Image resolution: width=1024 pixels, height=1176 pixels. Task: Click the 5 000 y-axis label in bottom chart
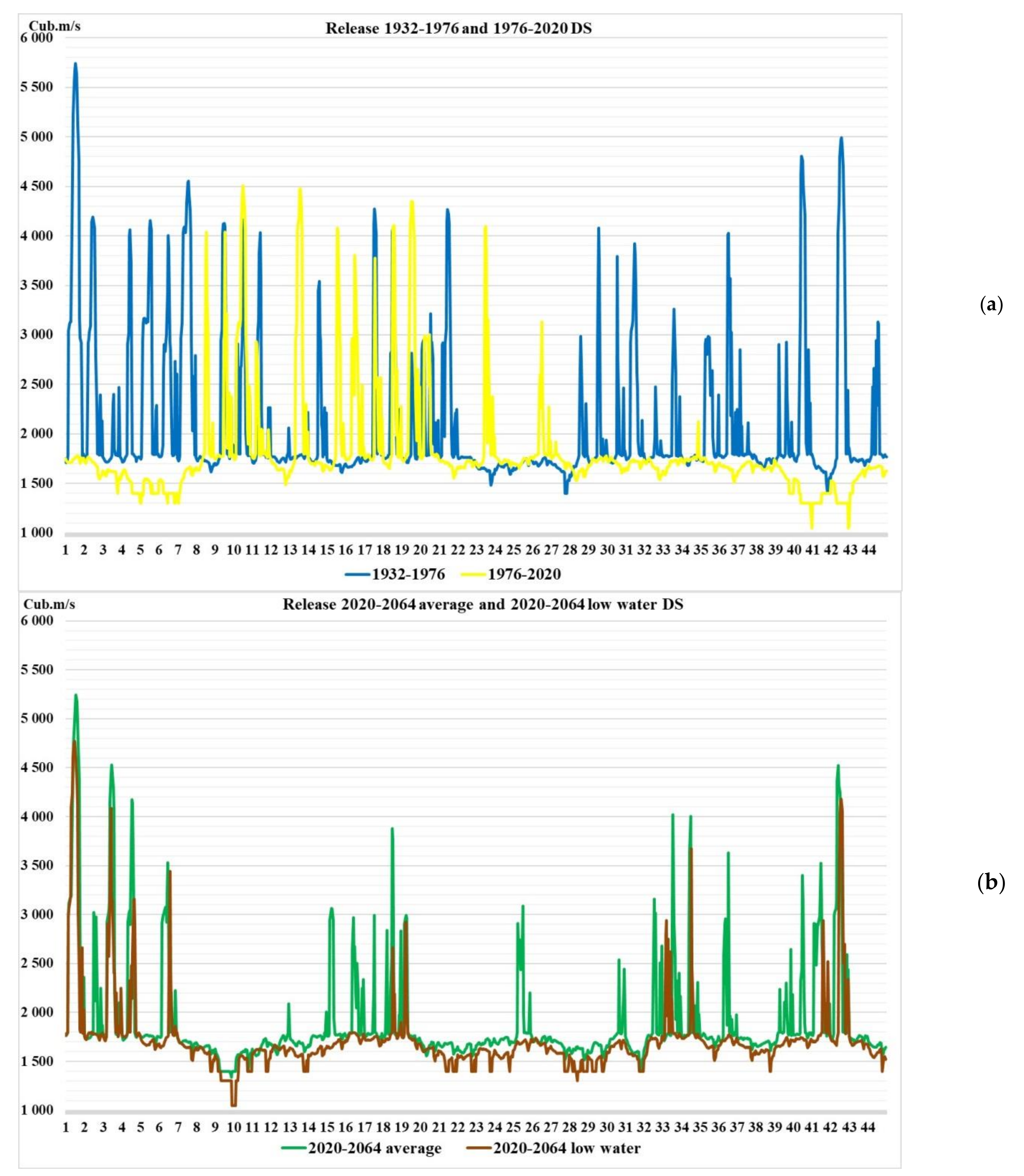(36, 718)
